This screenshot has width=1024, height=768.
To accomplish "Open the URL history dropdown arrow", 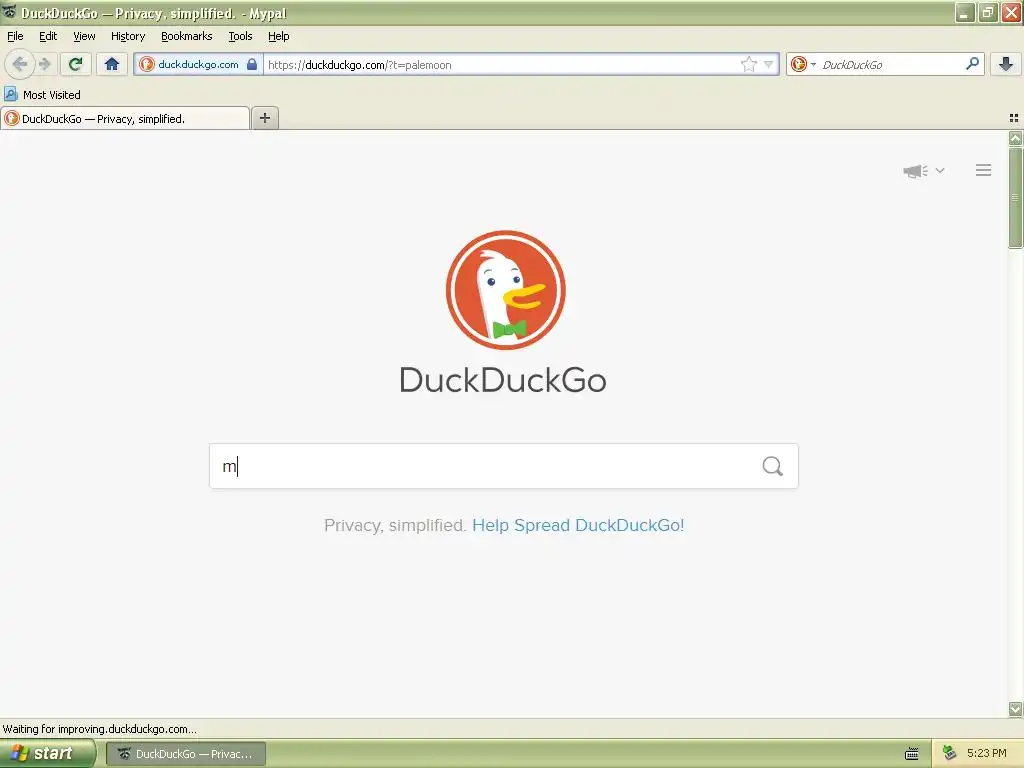I will click(x=769, y=64).
